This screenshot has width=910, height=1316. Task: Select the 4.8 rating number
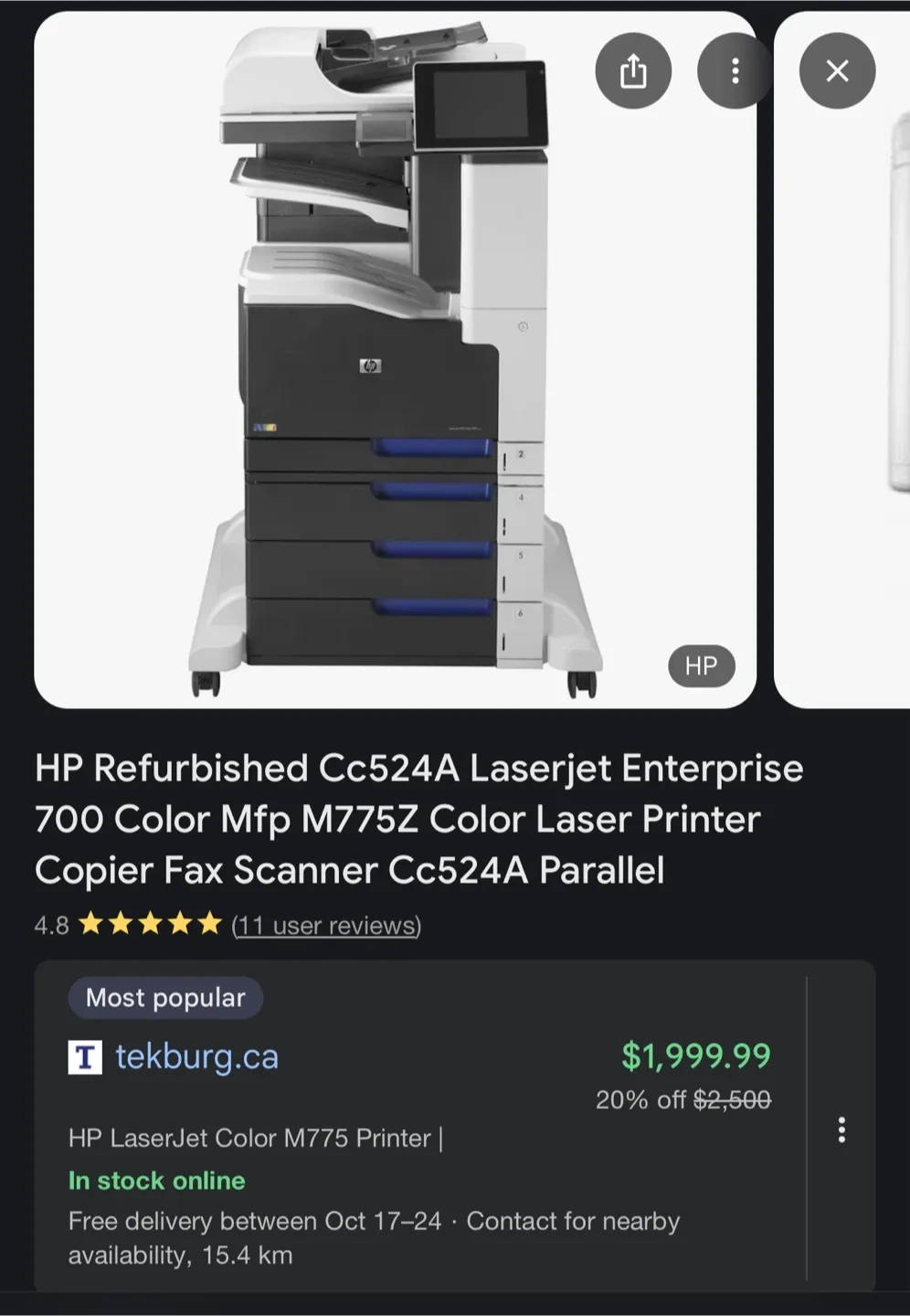(51, 926)
